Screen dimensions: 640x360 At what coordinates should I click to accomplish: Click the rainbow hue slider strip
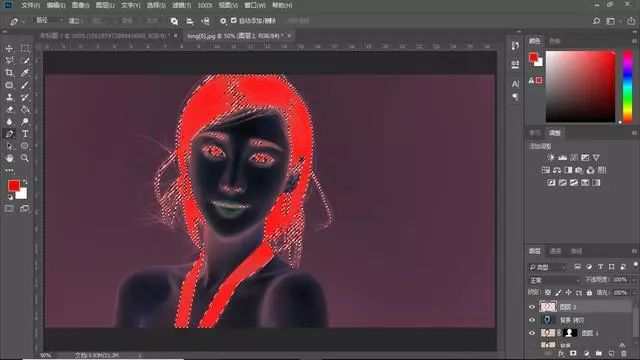click(x=628, y=87)
